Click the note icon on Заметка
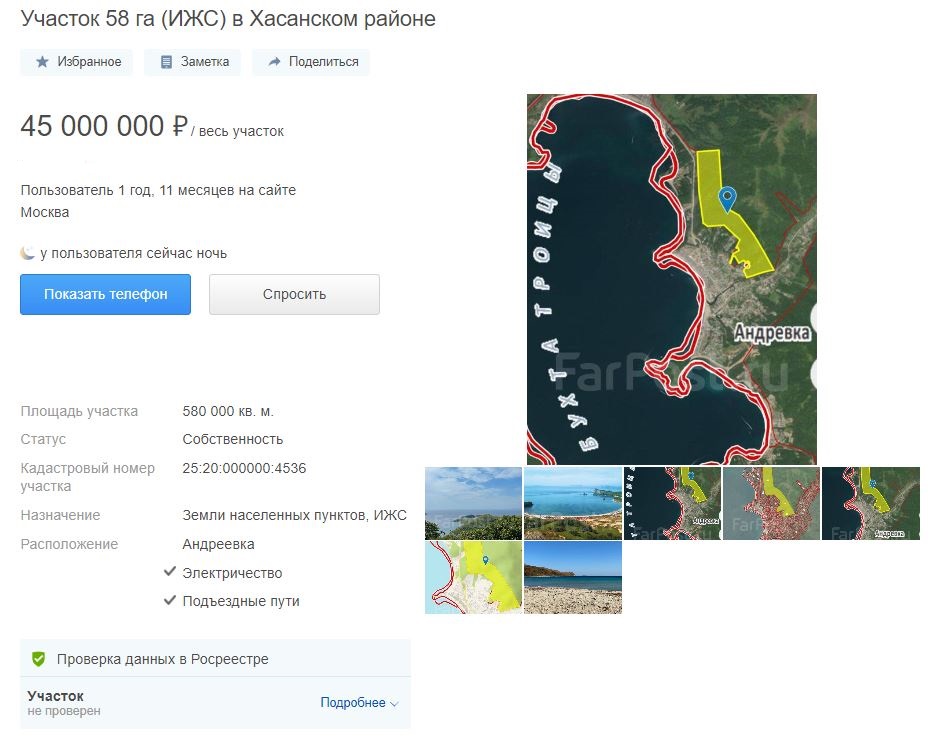 (x=166, y=62)
